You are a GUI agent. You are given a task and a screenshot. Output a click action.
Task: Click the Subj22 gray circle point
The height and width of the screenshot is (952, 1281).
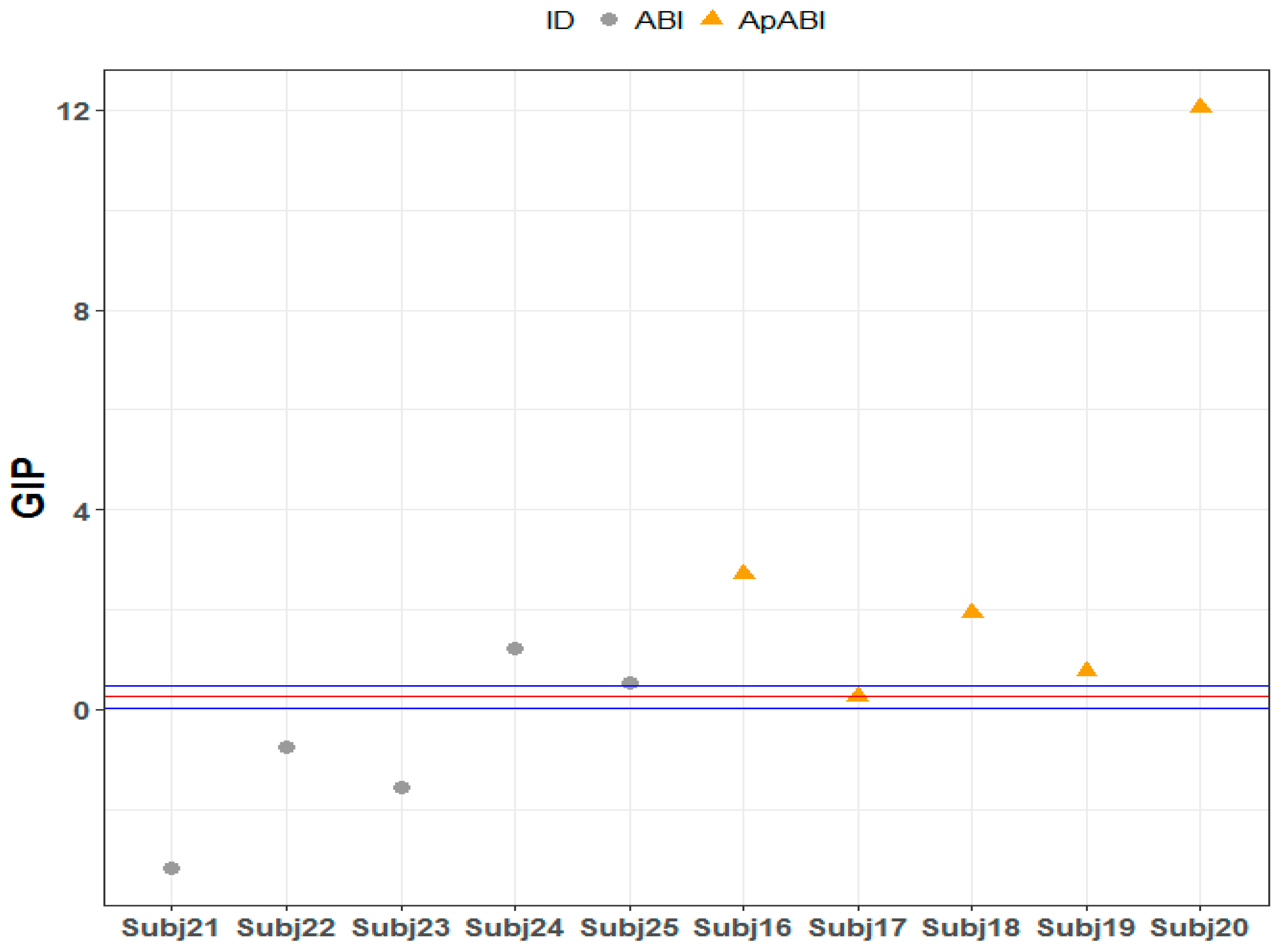pos(287,747)
